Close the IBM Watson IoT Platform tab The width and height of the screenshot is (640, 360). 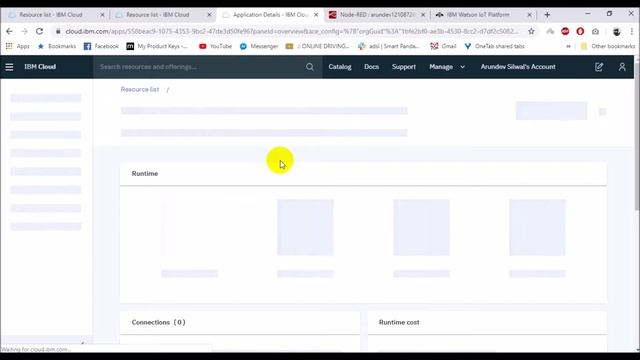(x=529, y=15)
